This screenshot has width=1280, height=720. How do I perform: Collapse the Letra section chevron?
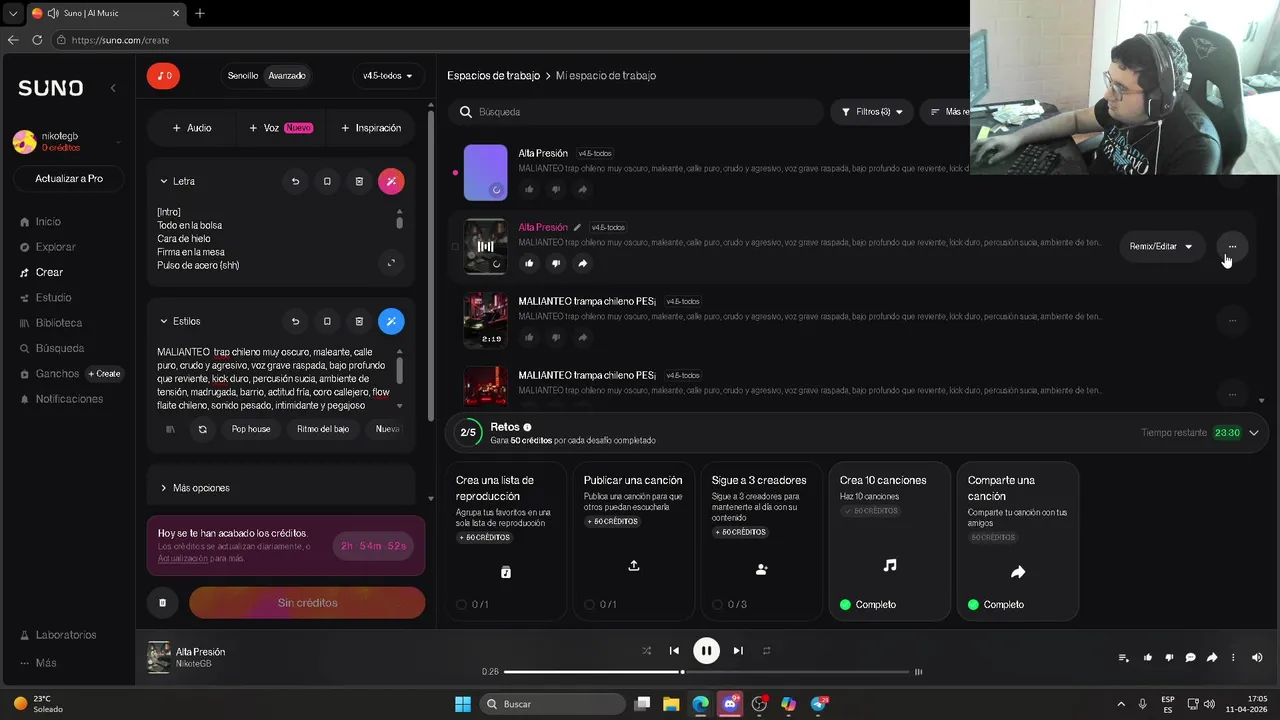point(164,181)
